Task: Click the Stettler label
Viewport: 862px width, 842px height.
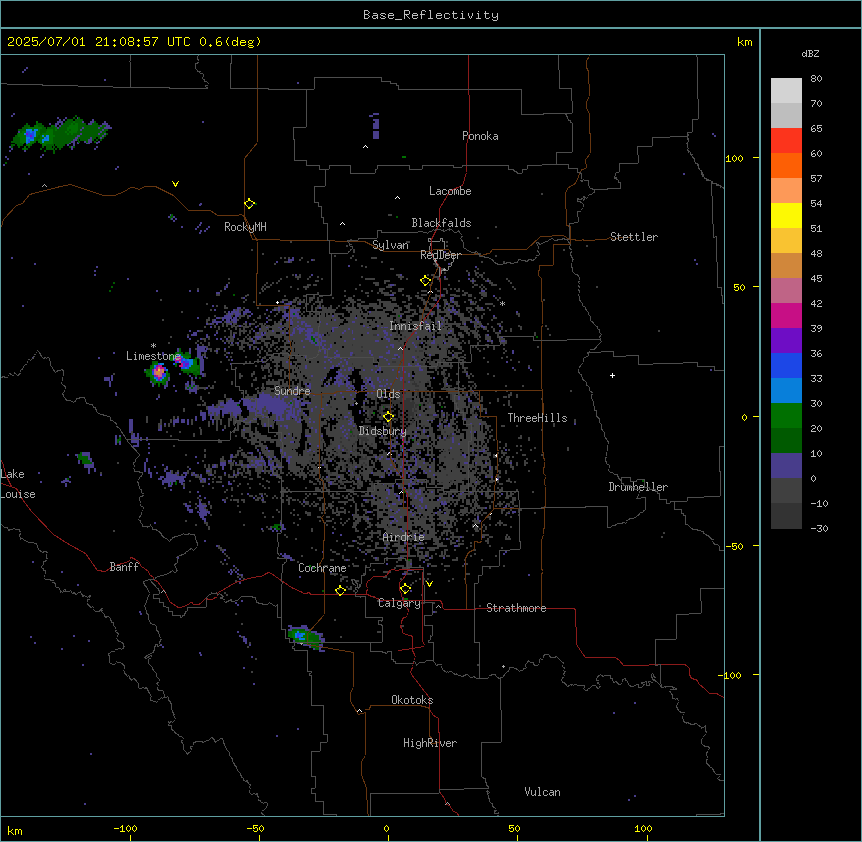Action: coord(634,237)
